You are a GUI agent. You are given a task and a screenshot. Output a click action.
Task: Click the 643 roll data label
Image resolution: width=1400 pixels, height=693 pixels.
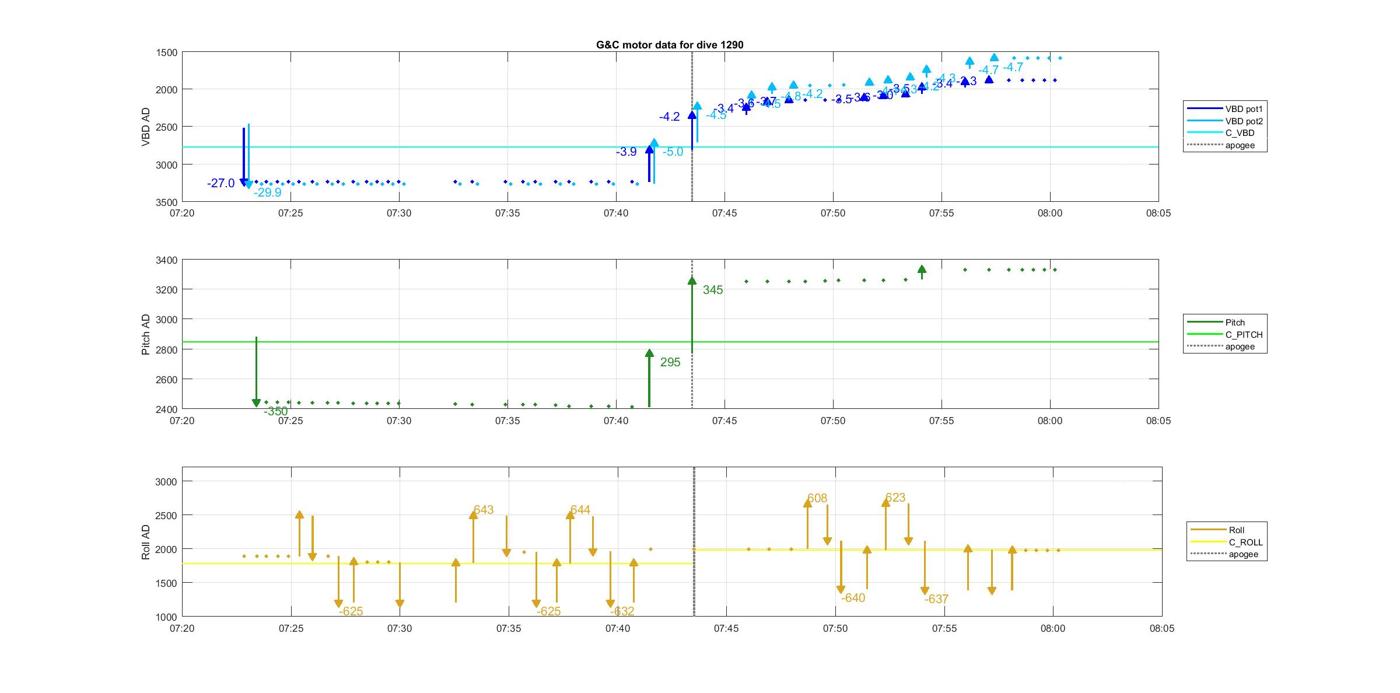coord(484,510)
